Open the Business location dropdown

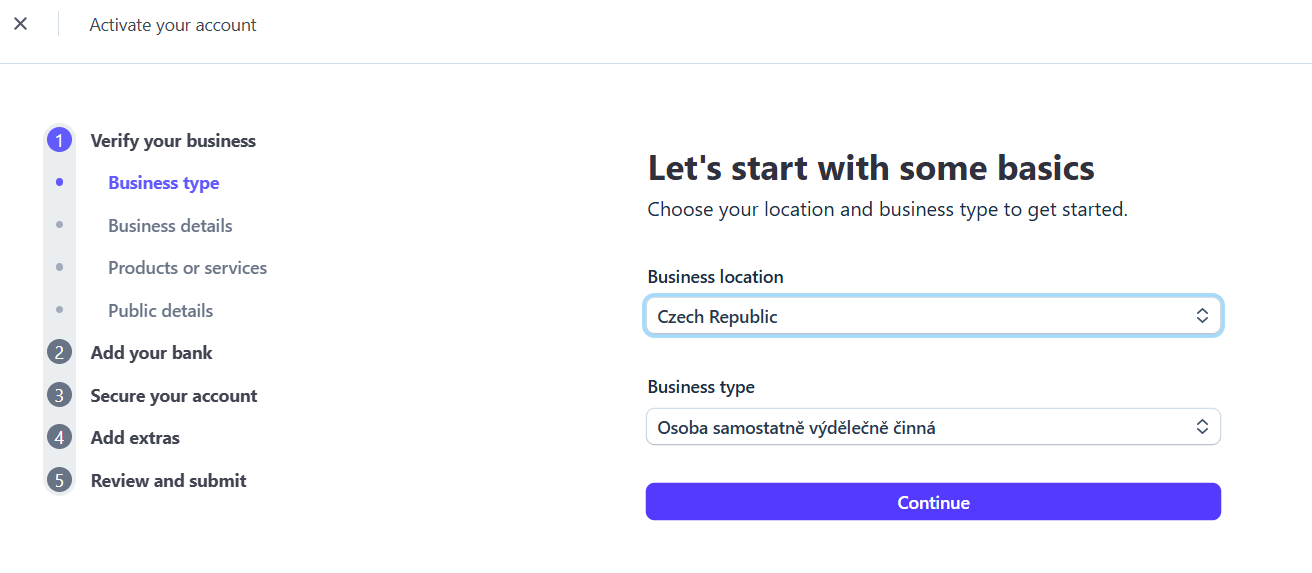(x=932, y=317)
